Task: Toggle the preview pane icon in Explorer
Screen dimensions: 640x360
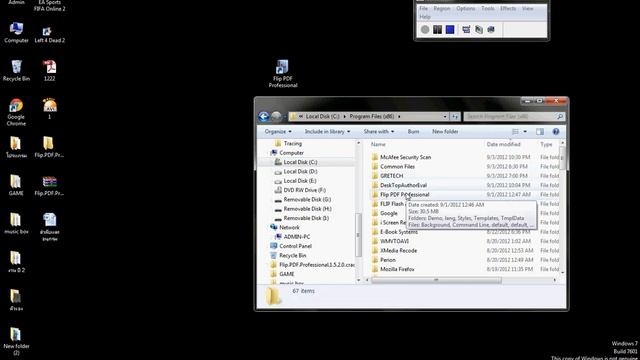Action: coord(540,131)
